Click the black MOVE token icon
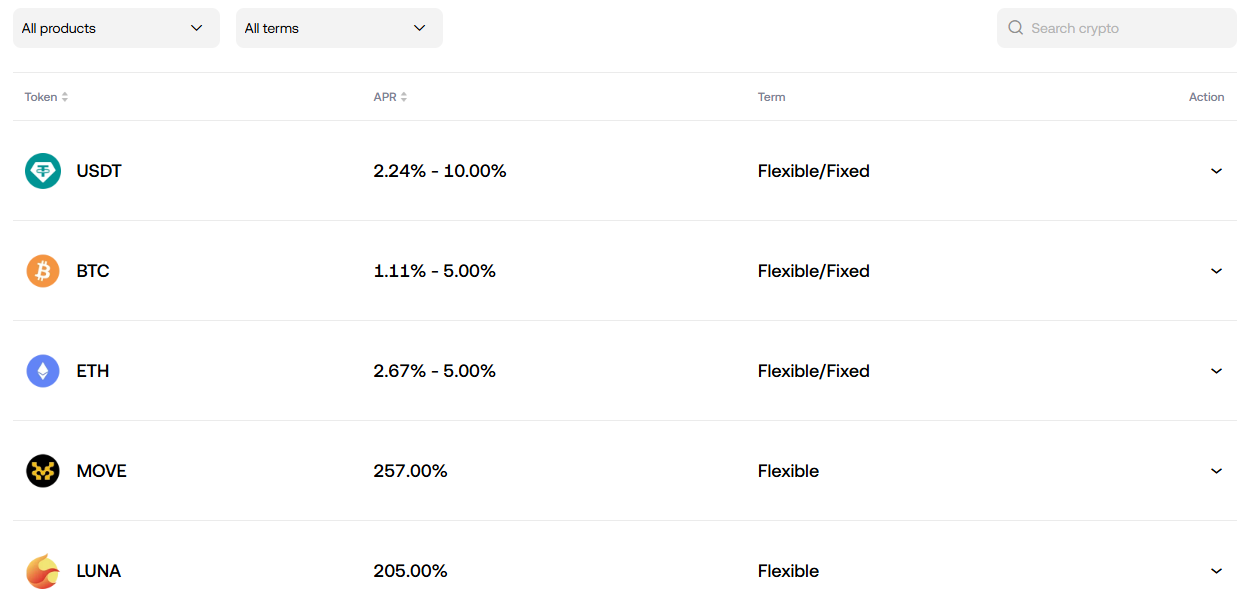1260x600 pixels. tap(43, 471)
